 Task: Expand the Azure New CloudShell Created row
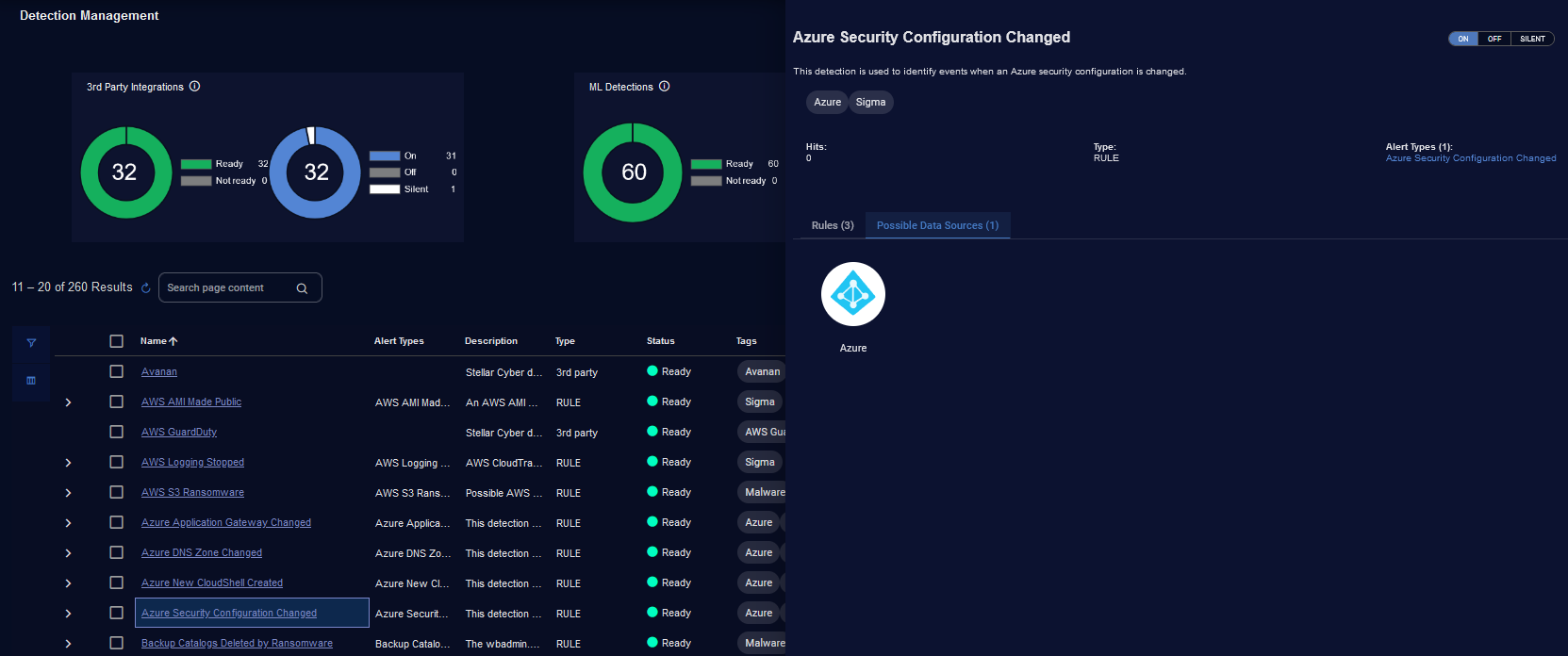(68, 583)
